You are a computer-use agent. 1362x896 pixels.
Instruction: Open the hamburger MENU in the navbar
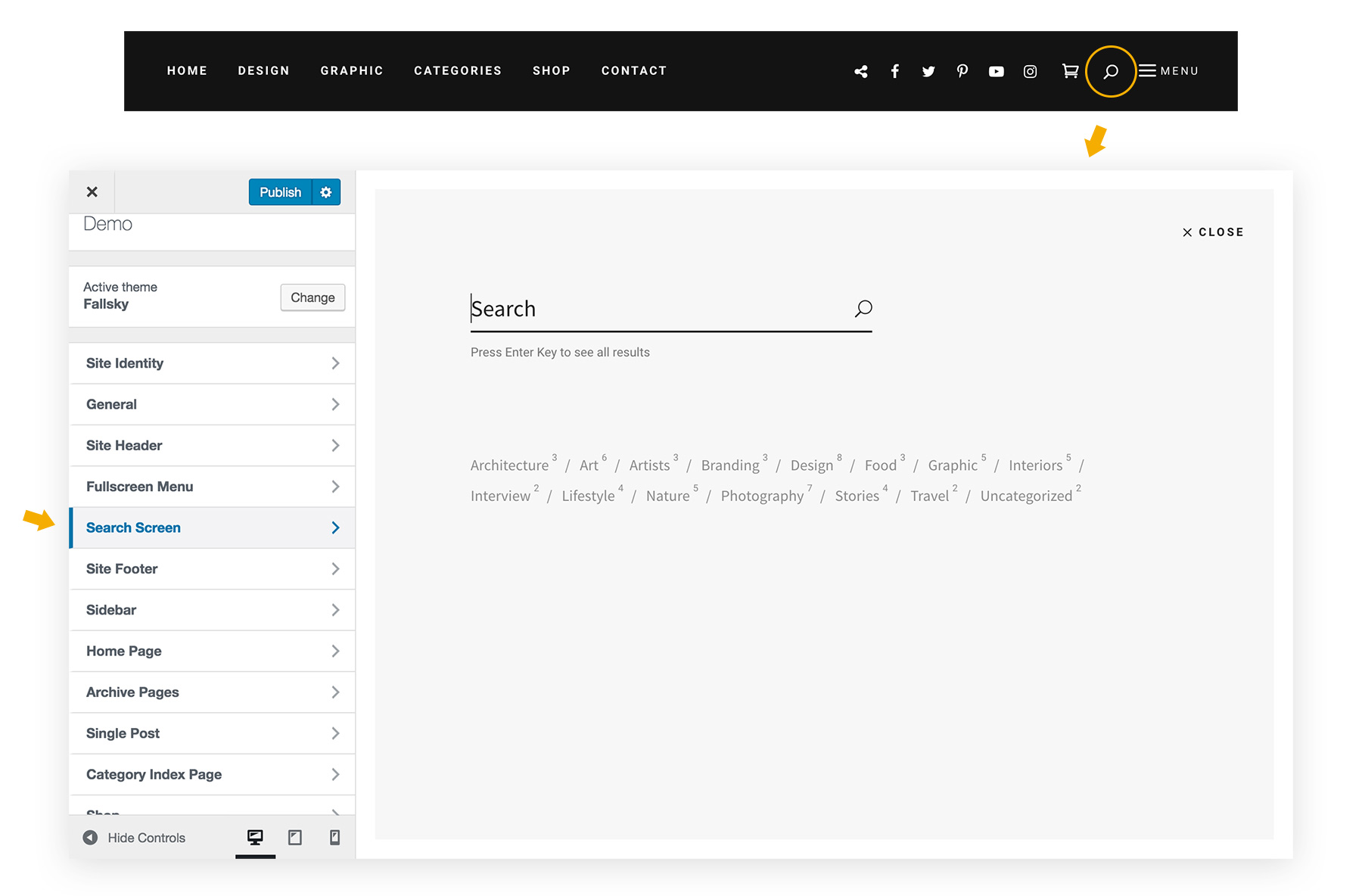point(1168,70)
